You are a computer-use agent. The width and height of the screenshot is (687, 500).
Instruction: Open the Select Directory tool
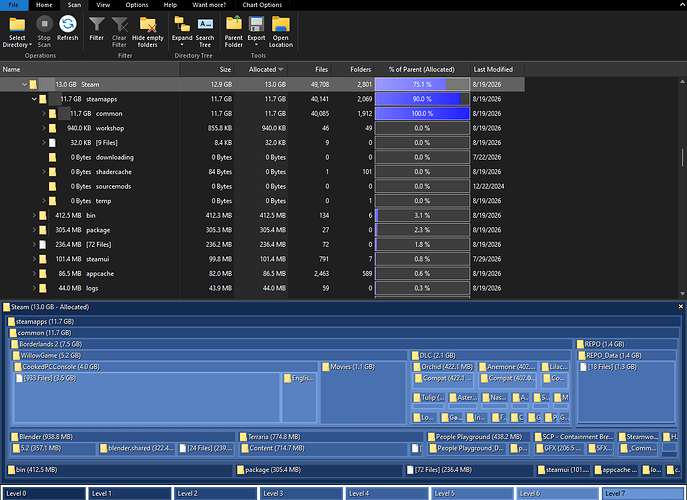pos(17,32)
